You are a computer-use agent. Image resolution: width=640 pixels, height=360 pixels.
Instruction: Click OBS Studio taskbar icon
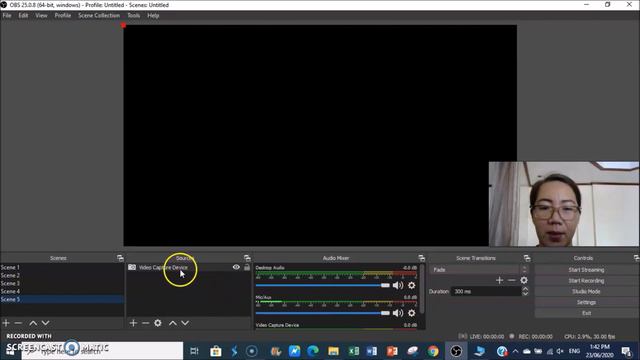456,351
